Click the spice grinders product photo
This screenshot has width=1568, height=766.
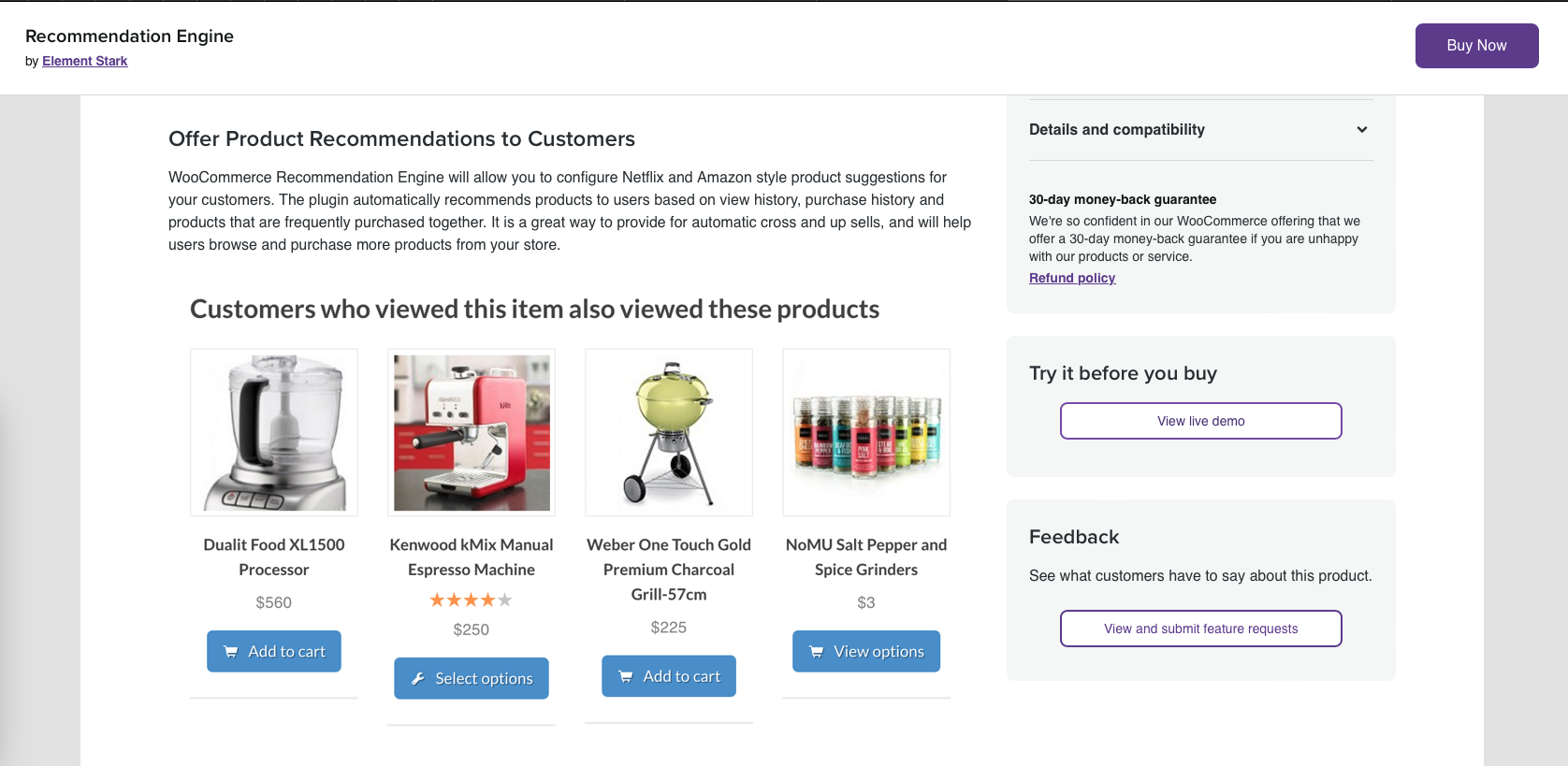[865, 432]
